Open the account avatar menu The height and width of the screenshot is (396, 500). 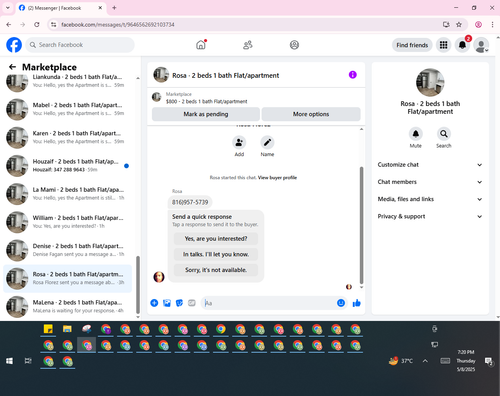[481, 45]
